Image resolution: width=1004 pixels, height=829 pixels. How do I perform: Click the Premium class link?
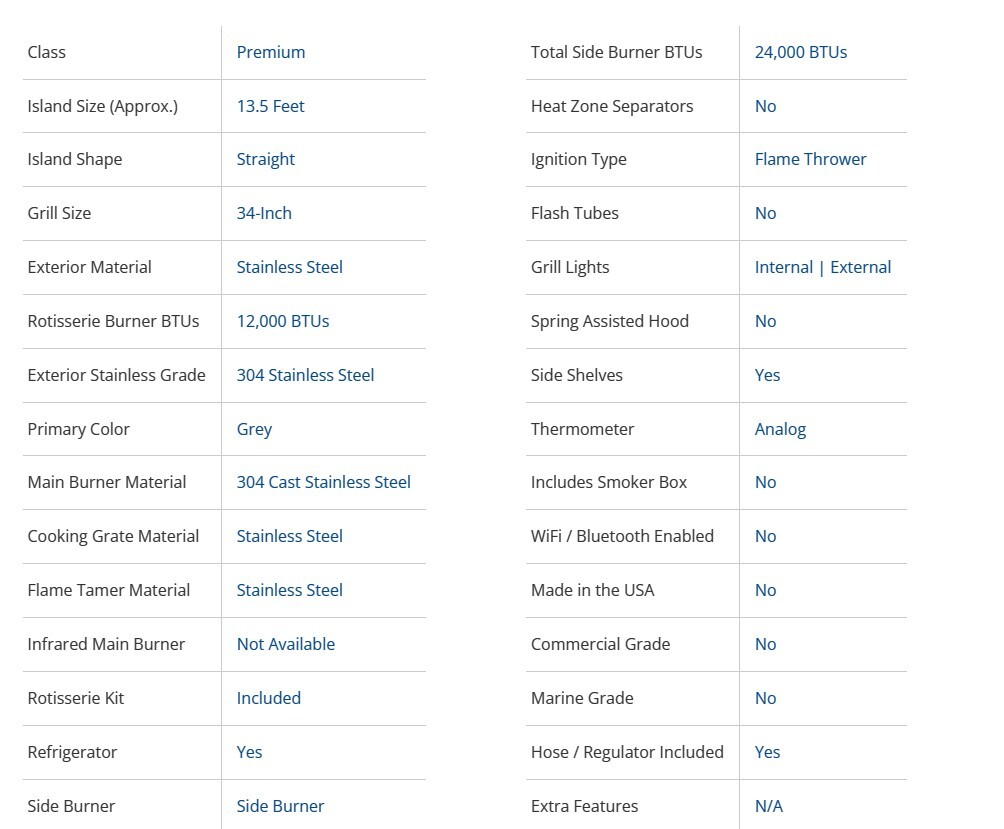(271, 52)
